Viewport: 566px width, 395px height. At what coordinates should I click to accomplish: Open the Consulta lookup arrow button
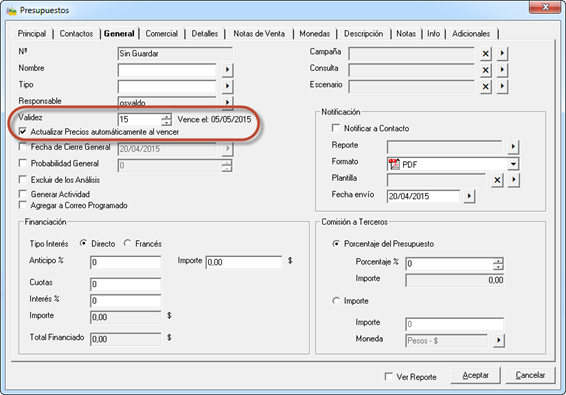502,70
